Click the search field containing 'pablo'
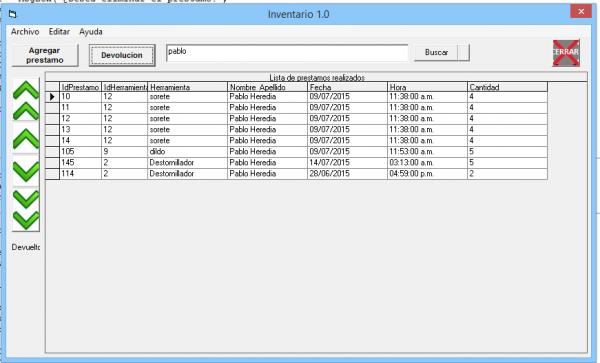Screen dimensions: 600x363 tap(287, 53)
